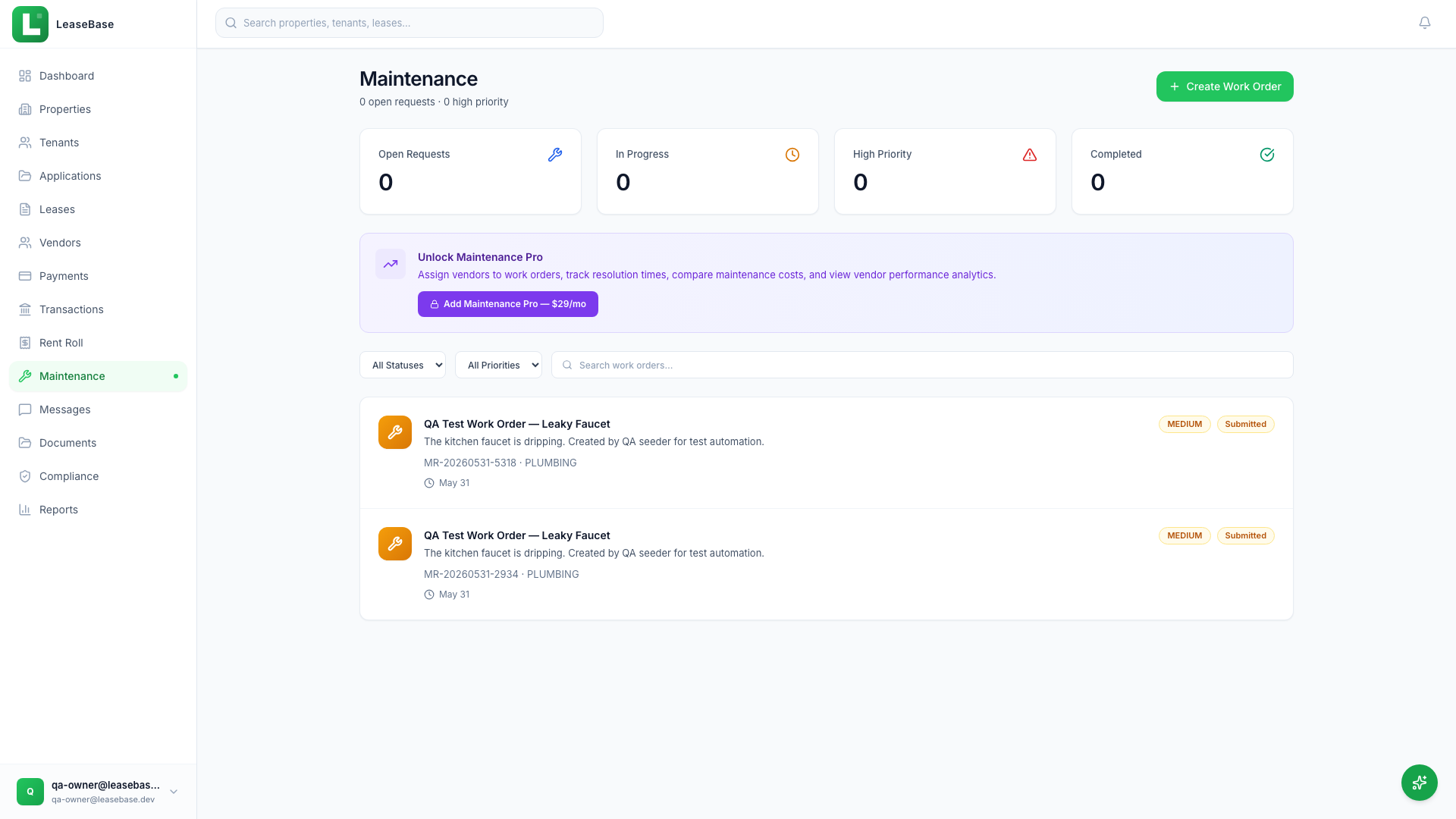Image resolution: width=1456 pixels, height=819 pixels.
Task: Click the LeaseBase logo icon
Action: click(x=30, y=24)
